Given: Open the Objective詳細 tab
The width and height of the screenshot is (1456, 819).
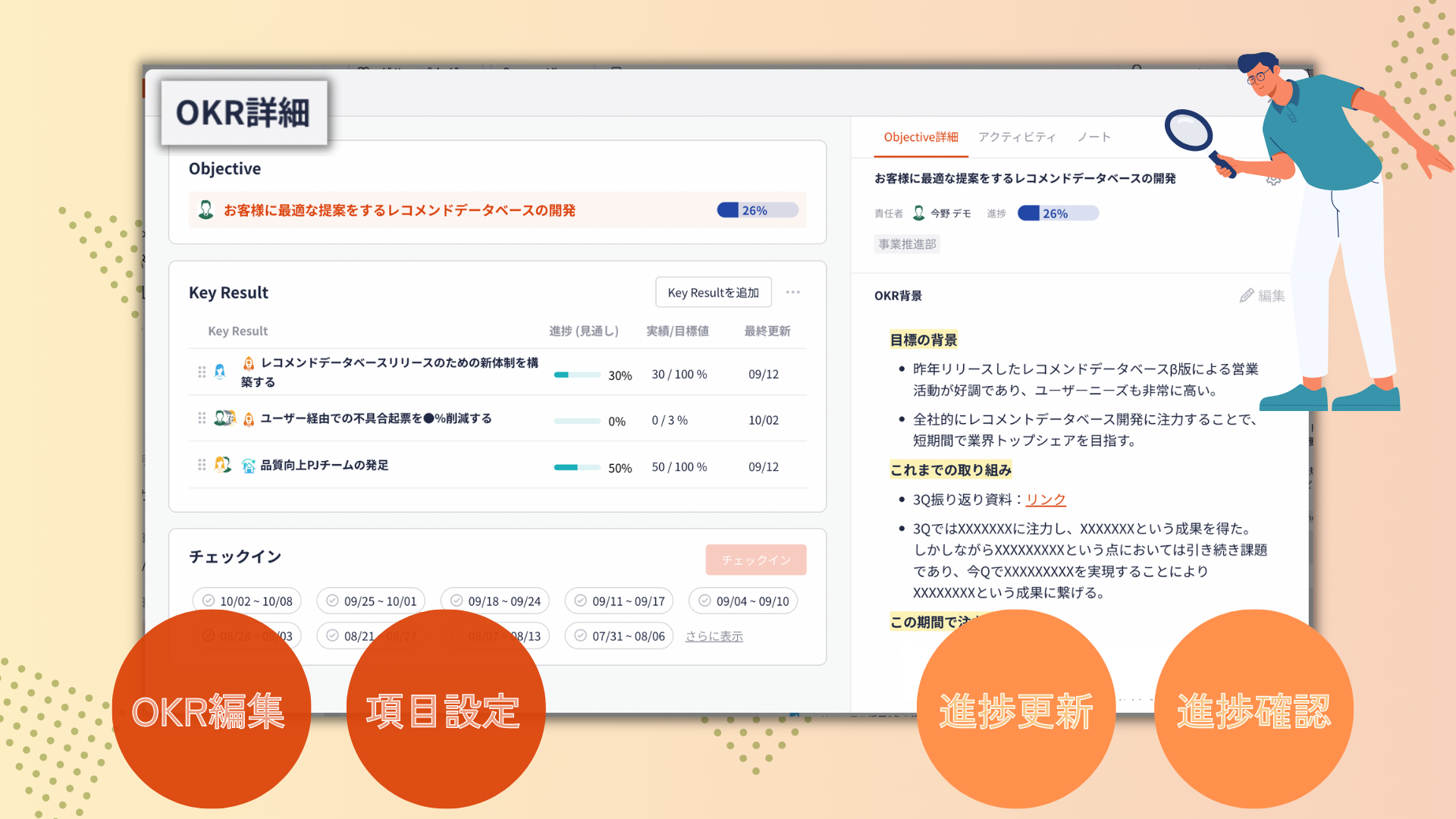Looking at the screenshot, I should pos(921,137).
